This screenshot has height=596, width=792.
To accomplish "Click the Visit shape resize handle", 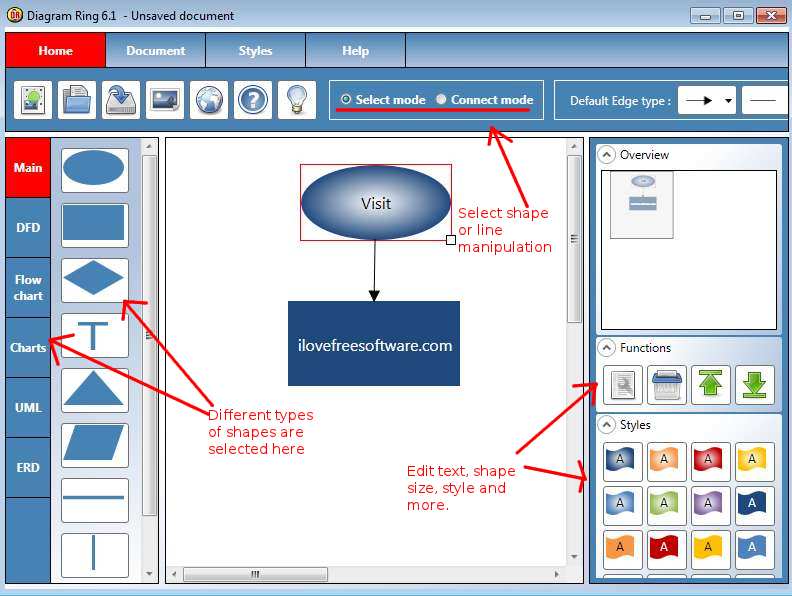I will [451, 240].
